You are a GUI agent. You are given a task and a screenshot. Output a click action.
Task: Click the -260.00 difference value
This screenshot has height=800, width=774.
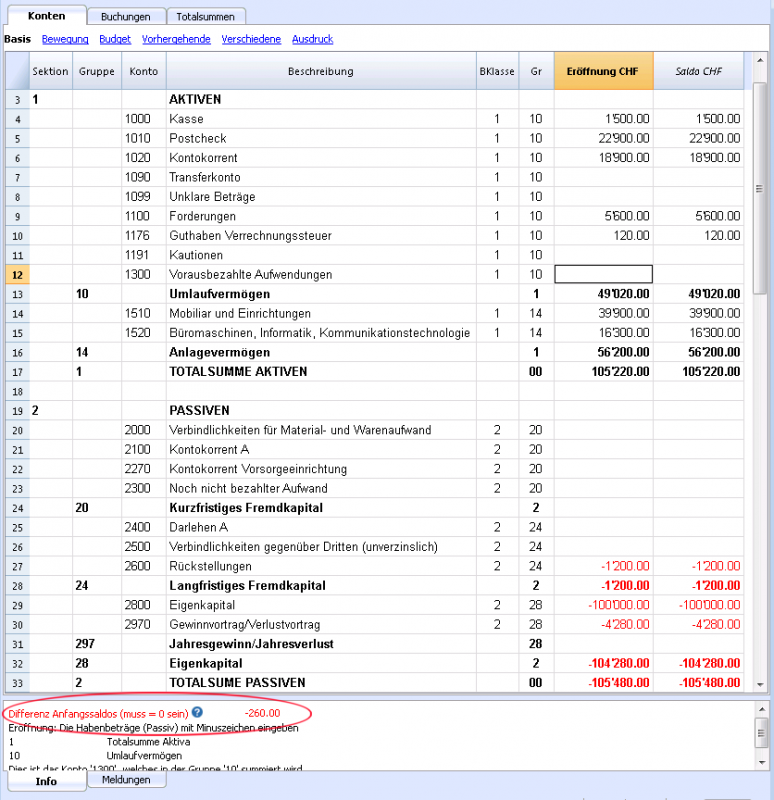[262, 713]
